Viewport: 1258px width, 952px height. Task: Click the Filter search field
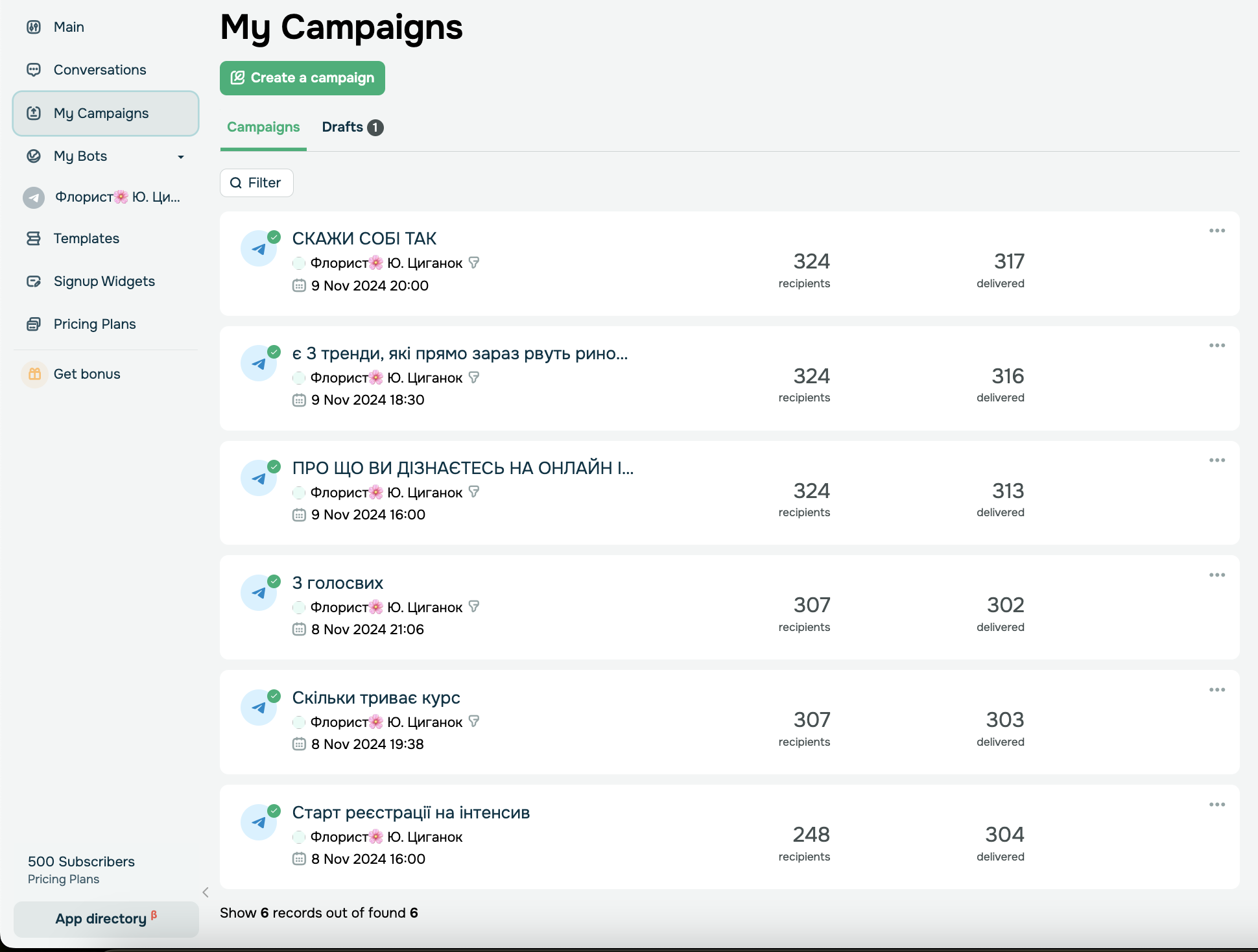(x=257, y=183)
